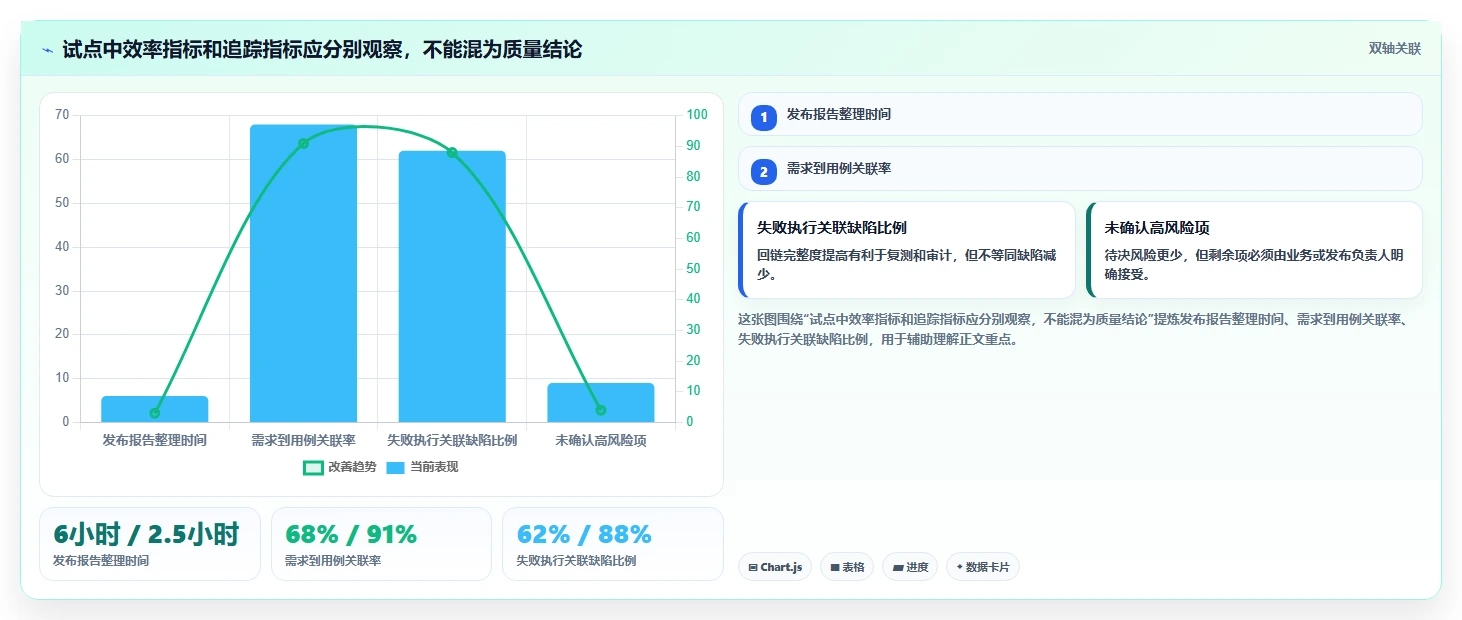Click the 需求到用例关联率 caption under 68% / 91%
Screen dimensions: 1462x620
(x=333, y=561)
